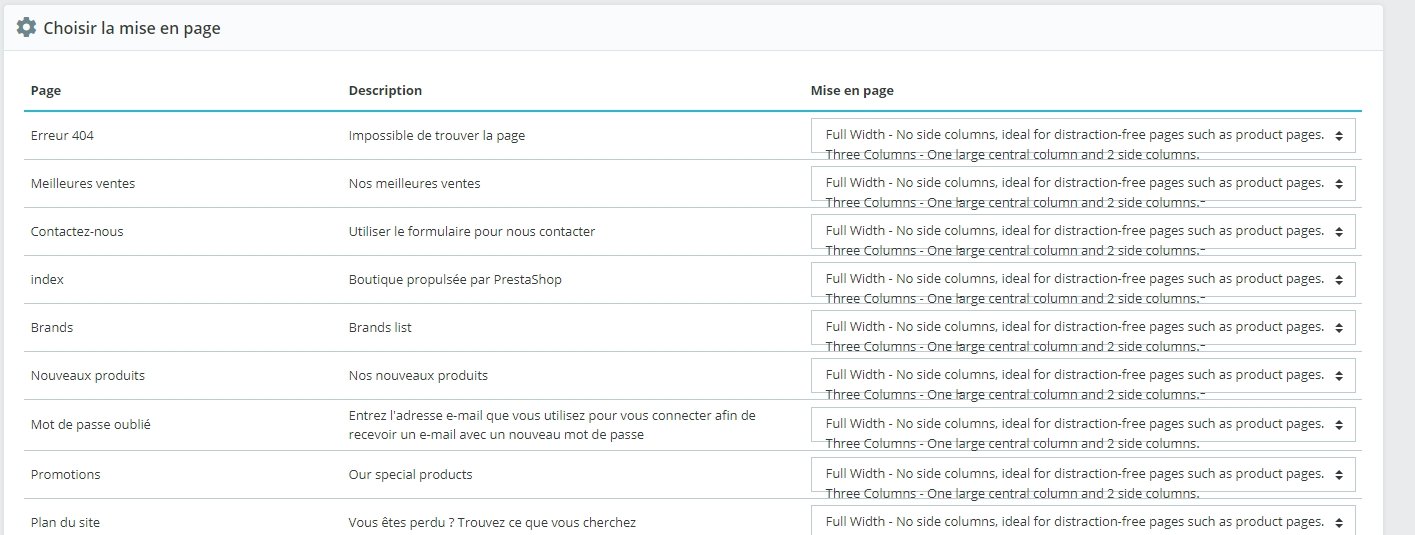Open the layout dropdown for Mot de passe oublié
1415x535 pixels.
tap(1083, 424)
